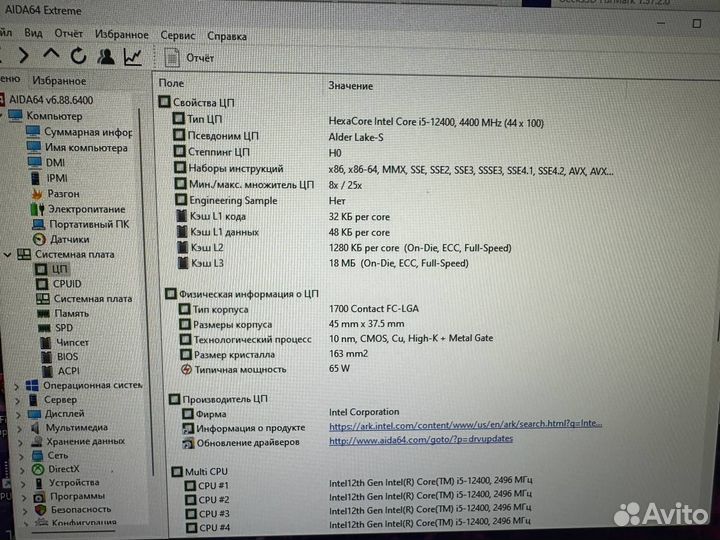
Task: Expand the Операционная система node
Action: [17, 387]
